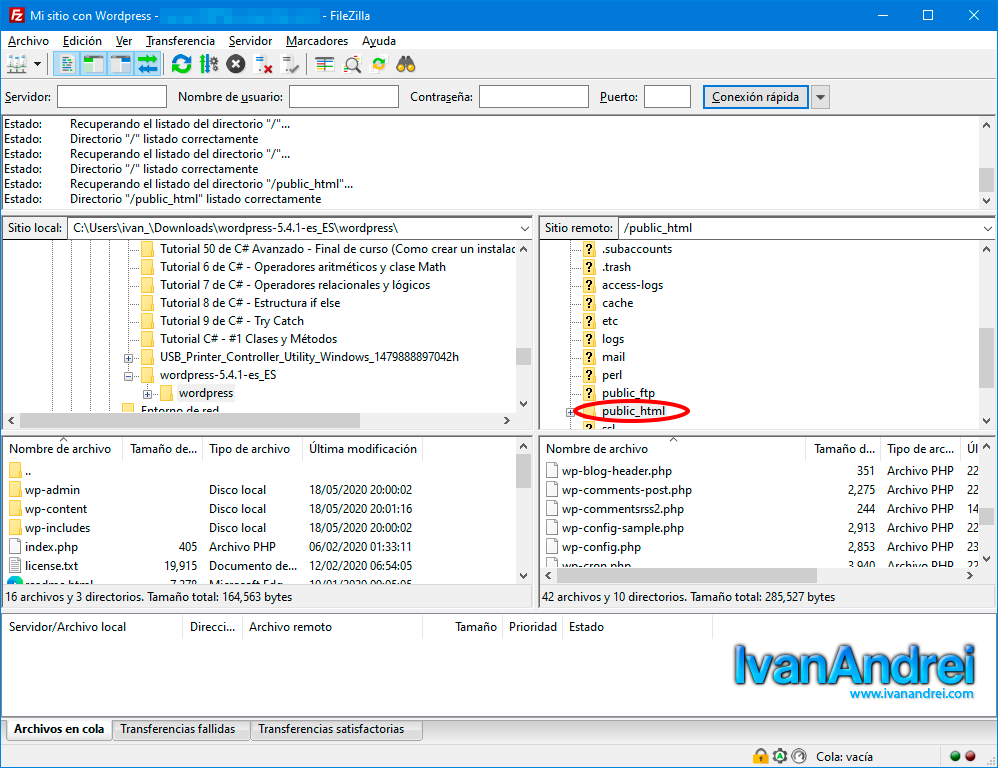Click the encryption lock status icon
998x768 pixels.
click(x=760, y=757)
